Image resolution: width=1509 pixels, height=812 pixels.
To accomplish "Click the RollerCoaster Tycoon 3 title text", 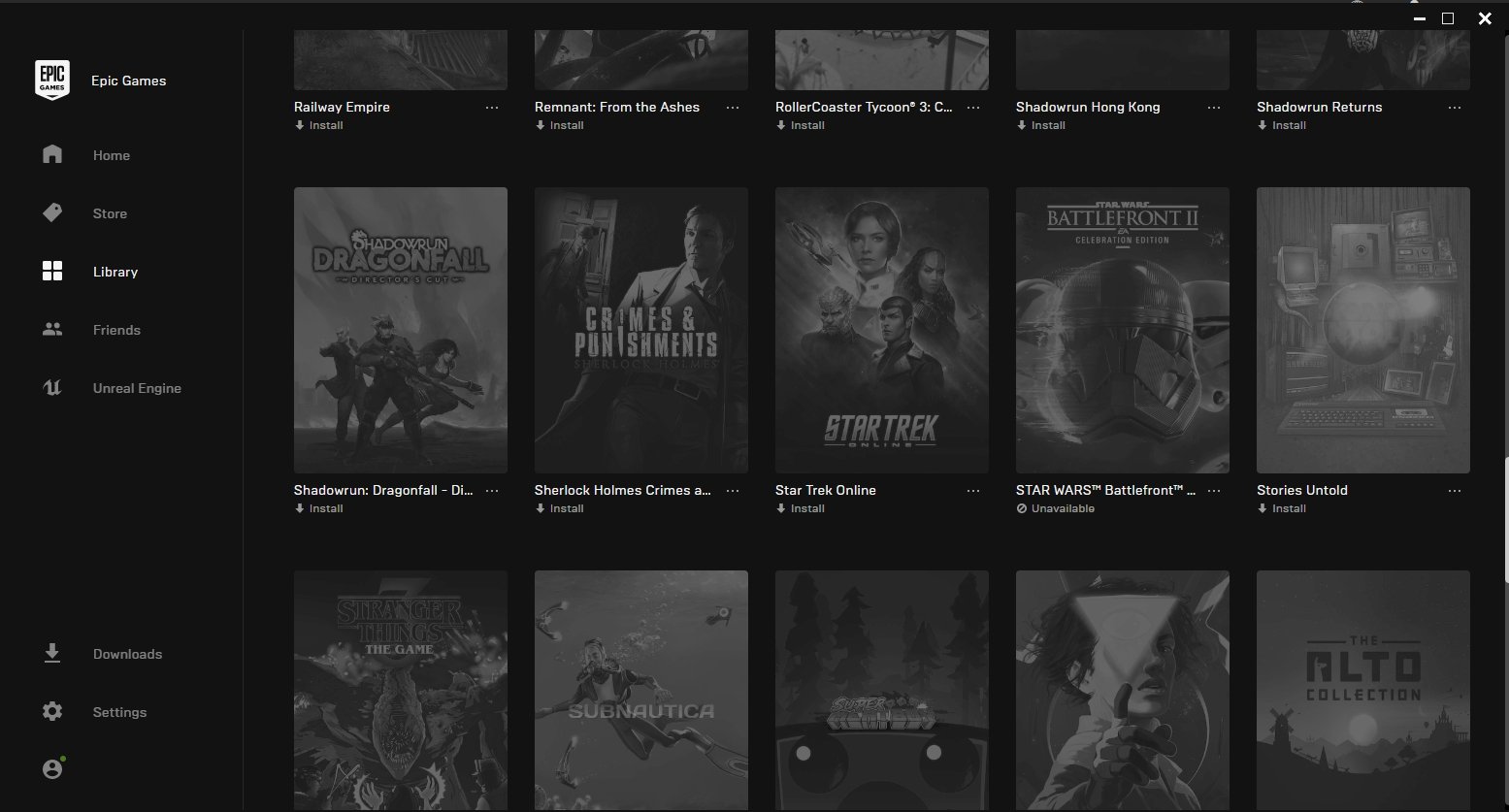I will (864, 107).
